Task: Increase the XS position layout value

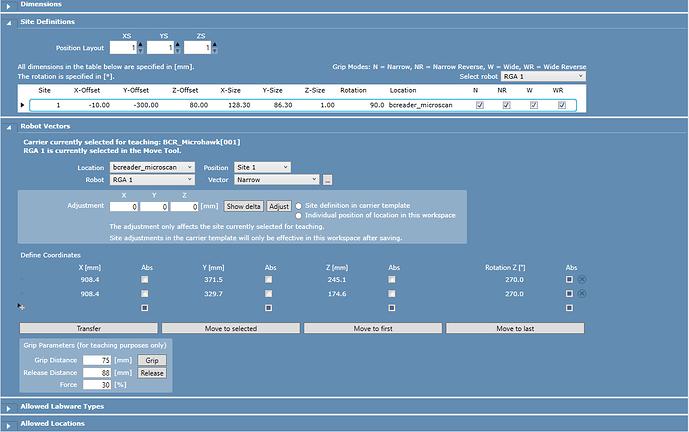Action: tap(141, 44)
